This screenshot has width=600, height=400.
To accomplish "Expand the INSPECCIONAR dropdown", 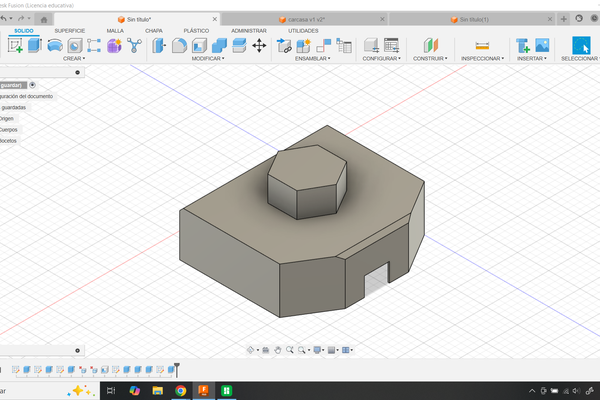I will pyautogui.click(x=482, y=59).
